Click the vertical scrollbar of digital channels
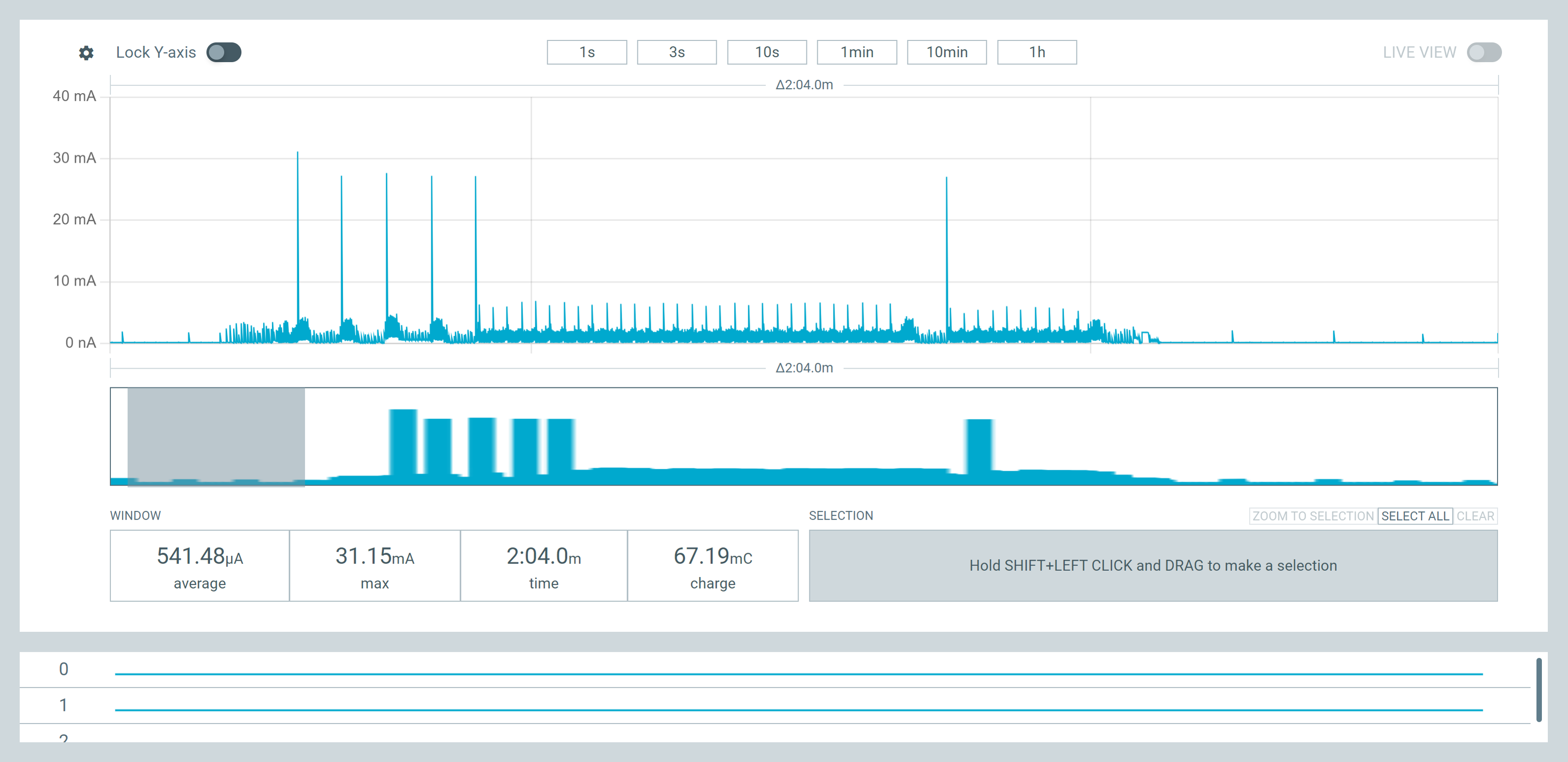The width and height of the screenshot is (1568, 762). click(x=1539, y=690)
